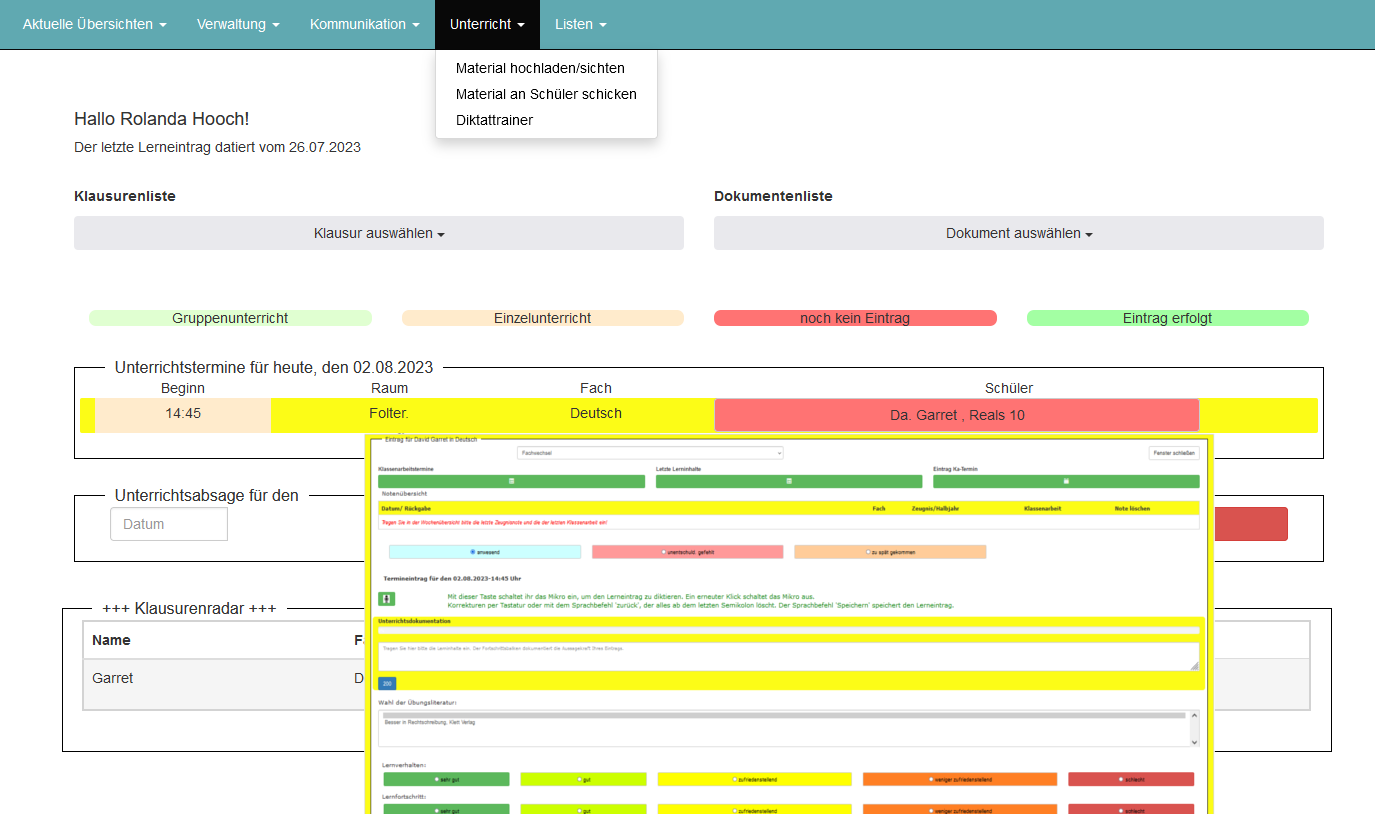Expand the 'Klausur auswählen' dropdown
Viewport: 1375px width, 814px height.
(x=379, y=233)
